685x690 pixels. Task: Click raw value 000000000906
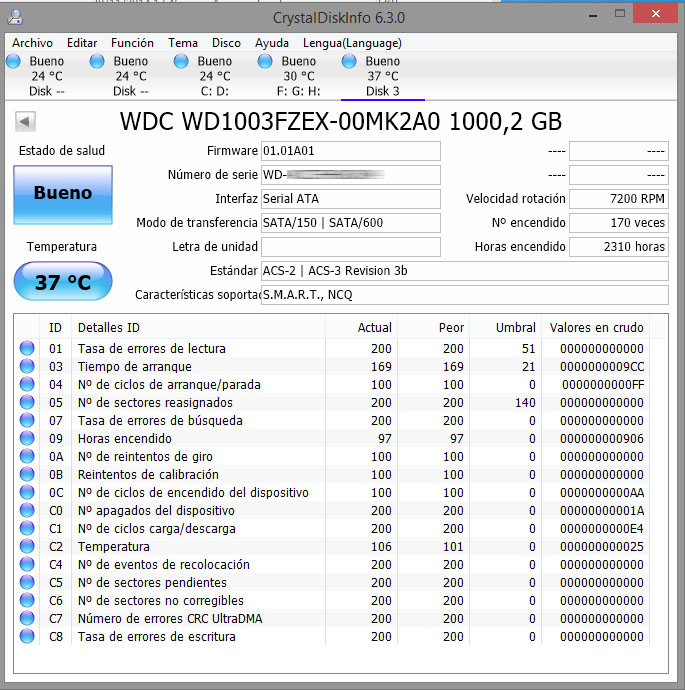tap(602, 439)
